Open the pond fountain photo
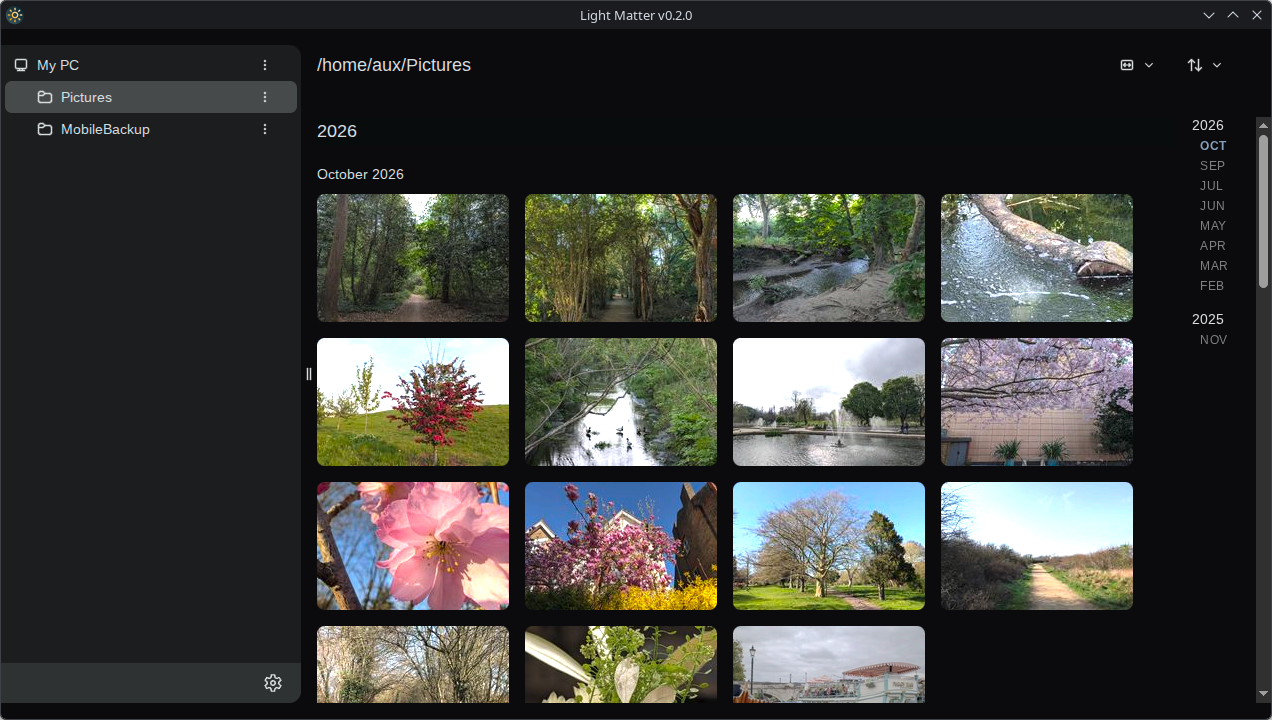Screen dimensions: 1272x720 click(x=829, y=402)
